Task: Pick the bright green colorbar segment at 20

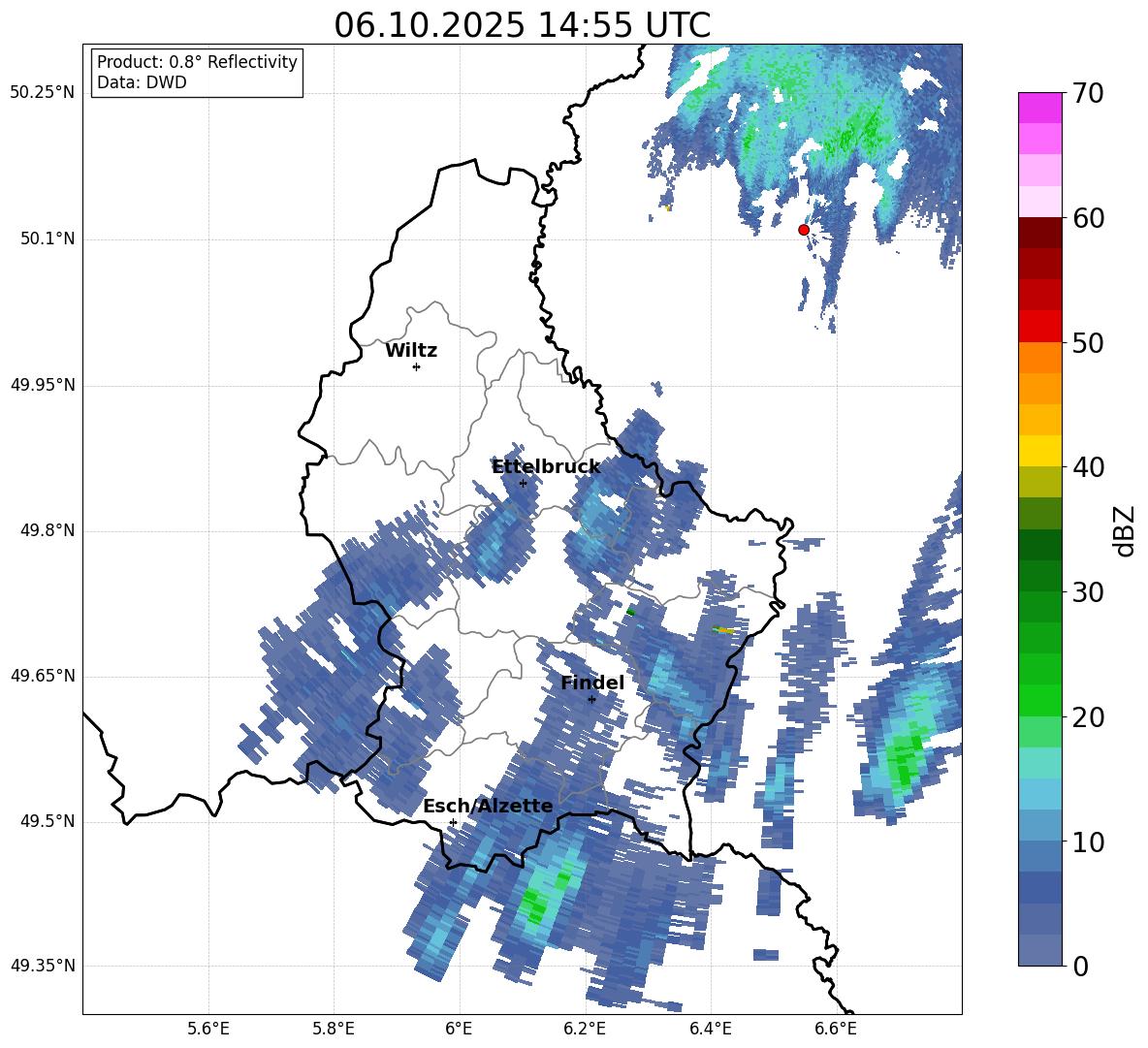Action: pos(1039,700)
